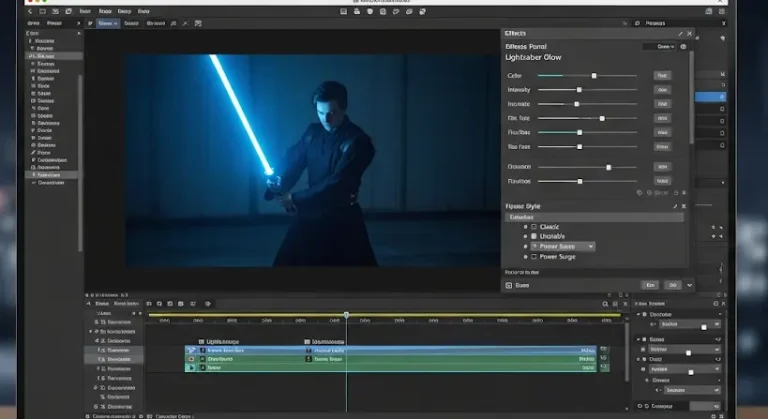Click the timeline's vertical scrollbar
The height and width of the screenshot is (419, 768).
click(626, 350)
